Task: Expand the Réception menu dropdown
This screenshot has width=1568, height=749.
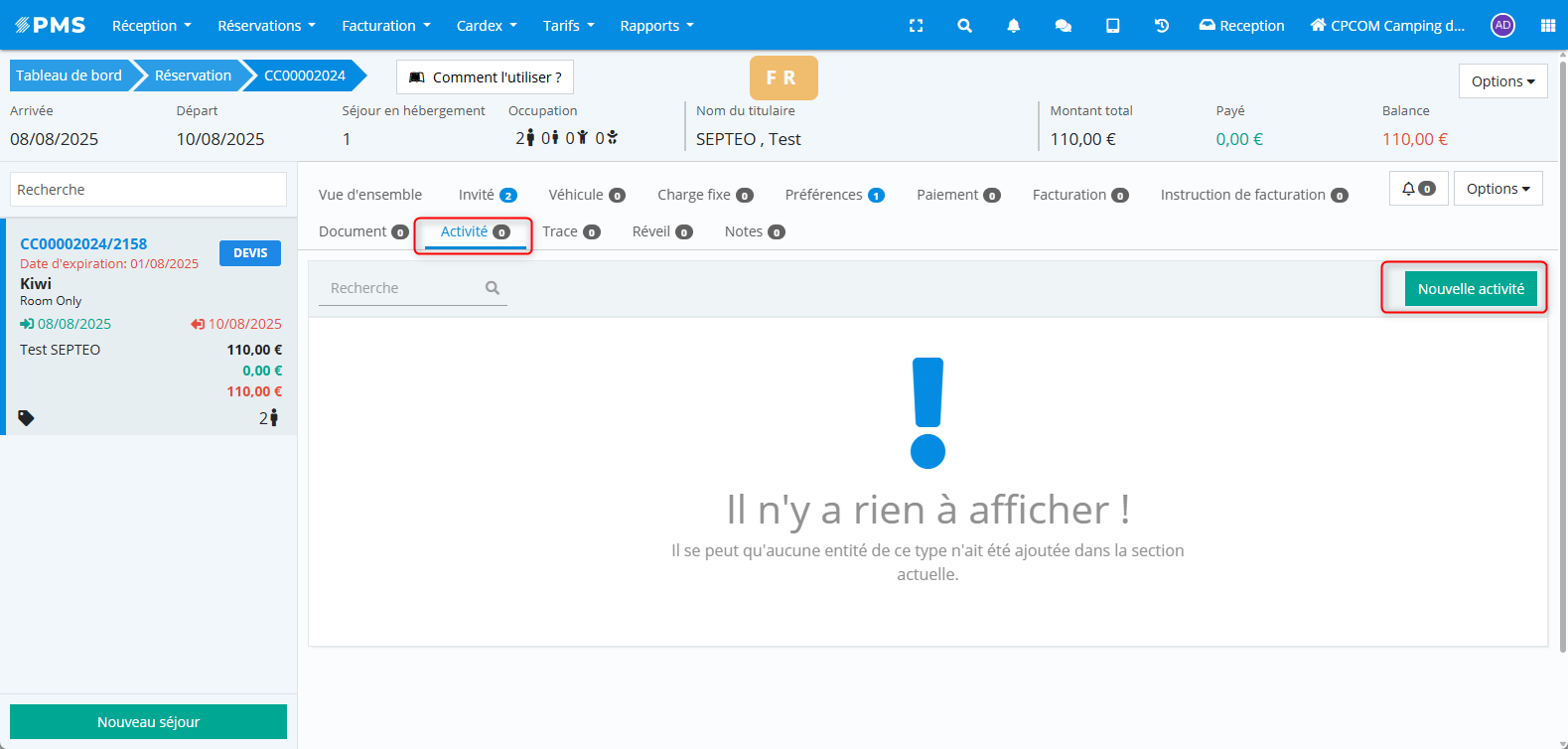Action: tap(151, 26)
